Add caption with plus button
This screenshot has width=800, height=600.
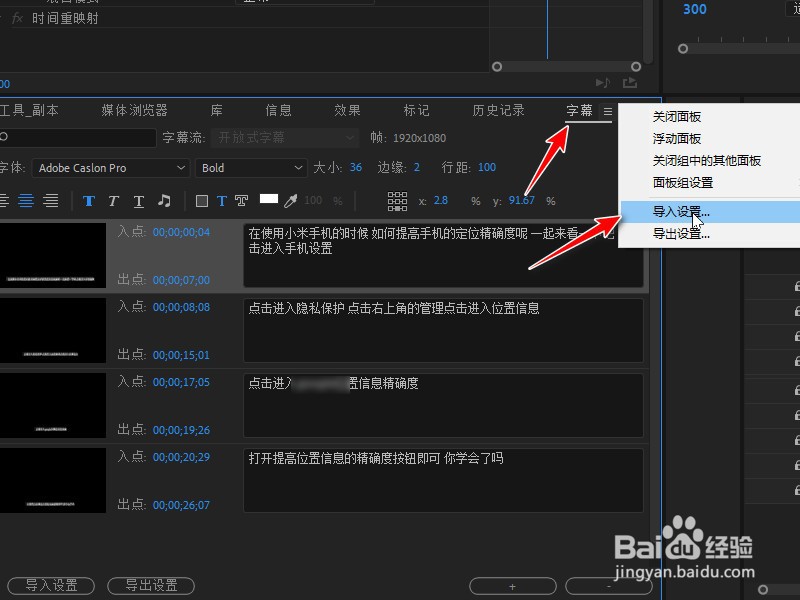(x=512, y=586)
